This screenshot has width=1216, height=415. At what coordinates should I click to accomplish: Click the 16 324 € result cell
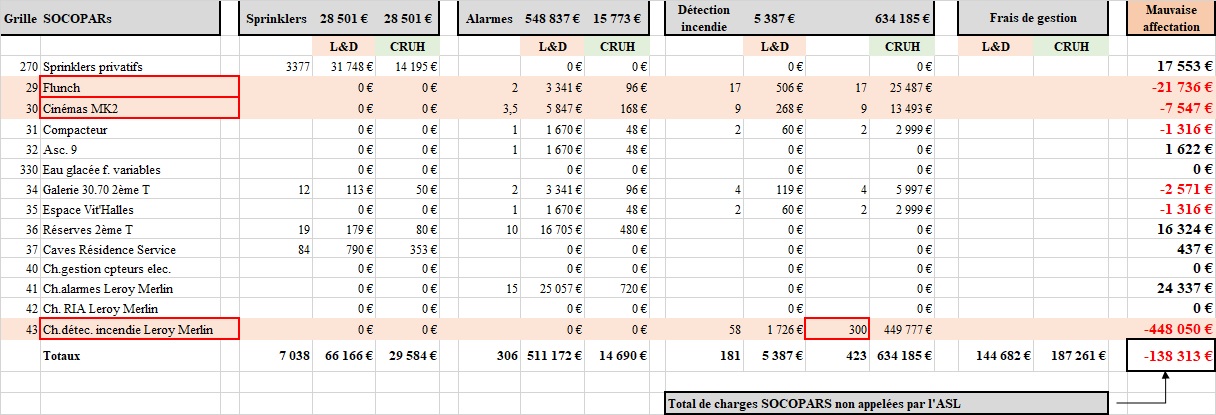1171,231
